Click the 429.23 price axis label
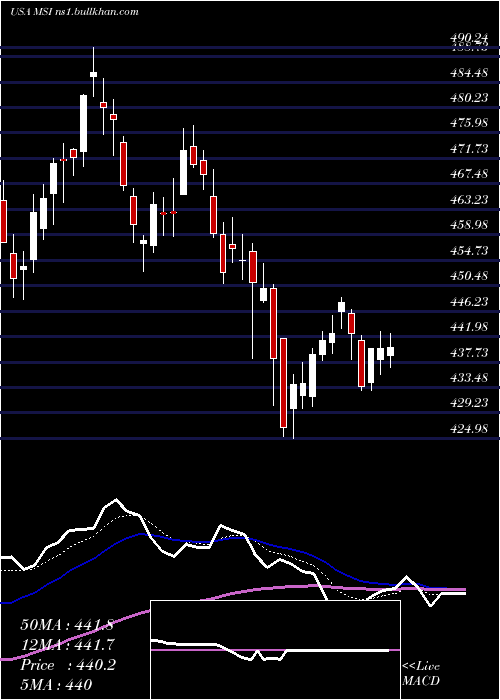This screenshot has height=700, width=500. point(469,403)
